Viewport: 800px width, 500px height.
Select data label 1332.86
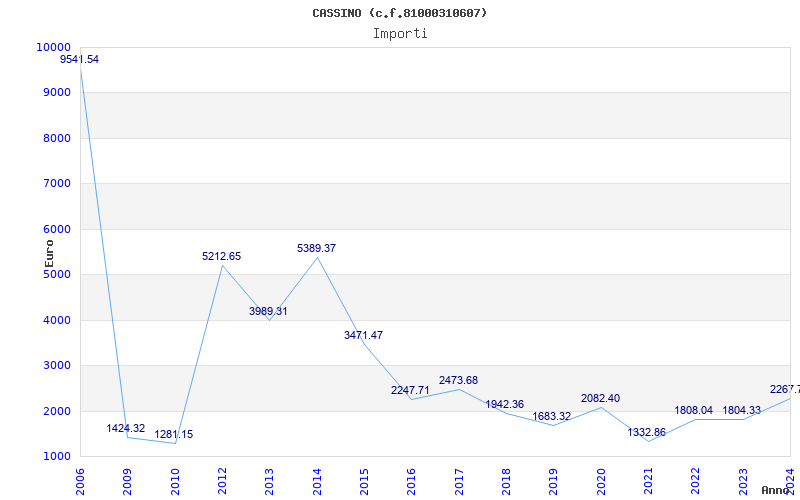(x=646, y=433)
